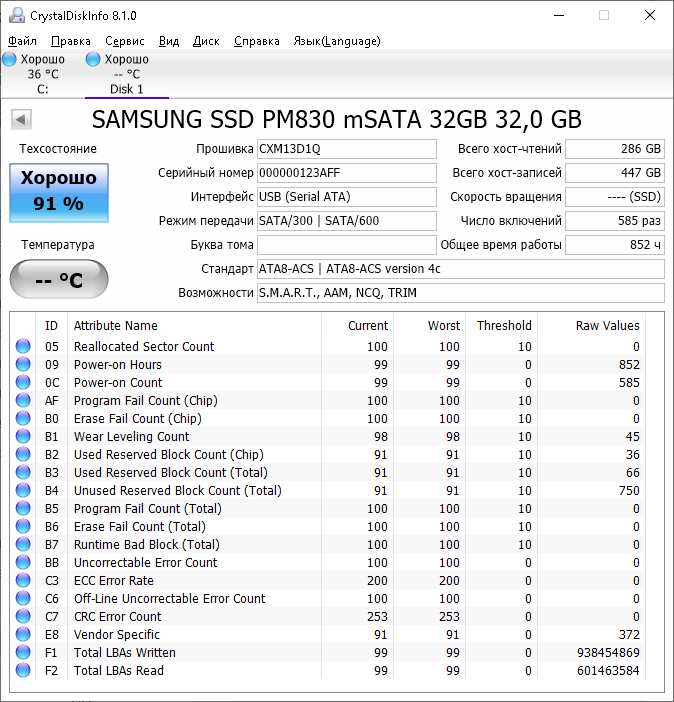
Task: Click the status orb for Total LBAs Written
Action: coord(23,652)
